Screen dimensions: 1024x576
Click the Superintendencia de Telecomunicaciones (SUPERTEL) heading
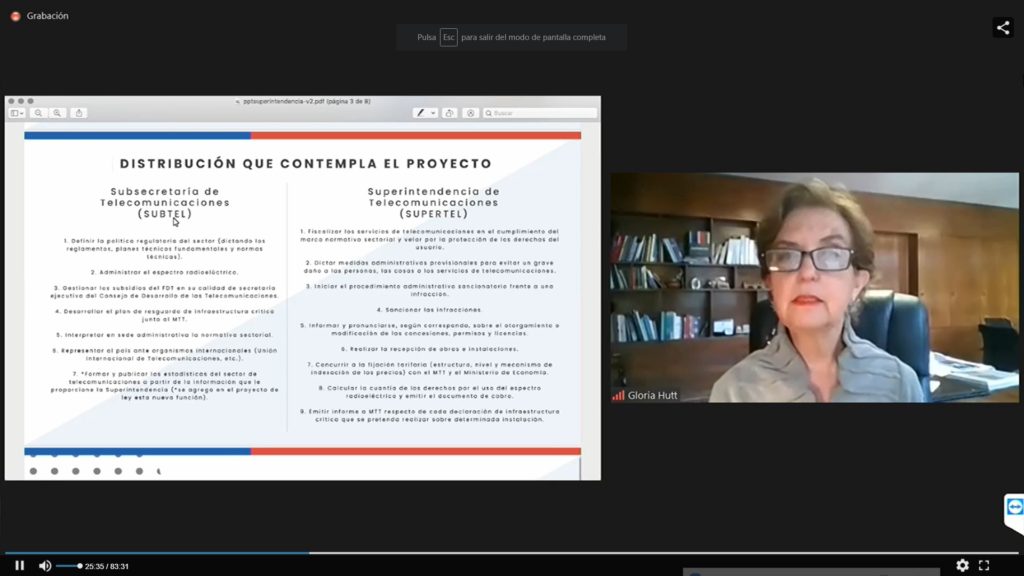pos(434,202)
